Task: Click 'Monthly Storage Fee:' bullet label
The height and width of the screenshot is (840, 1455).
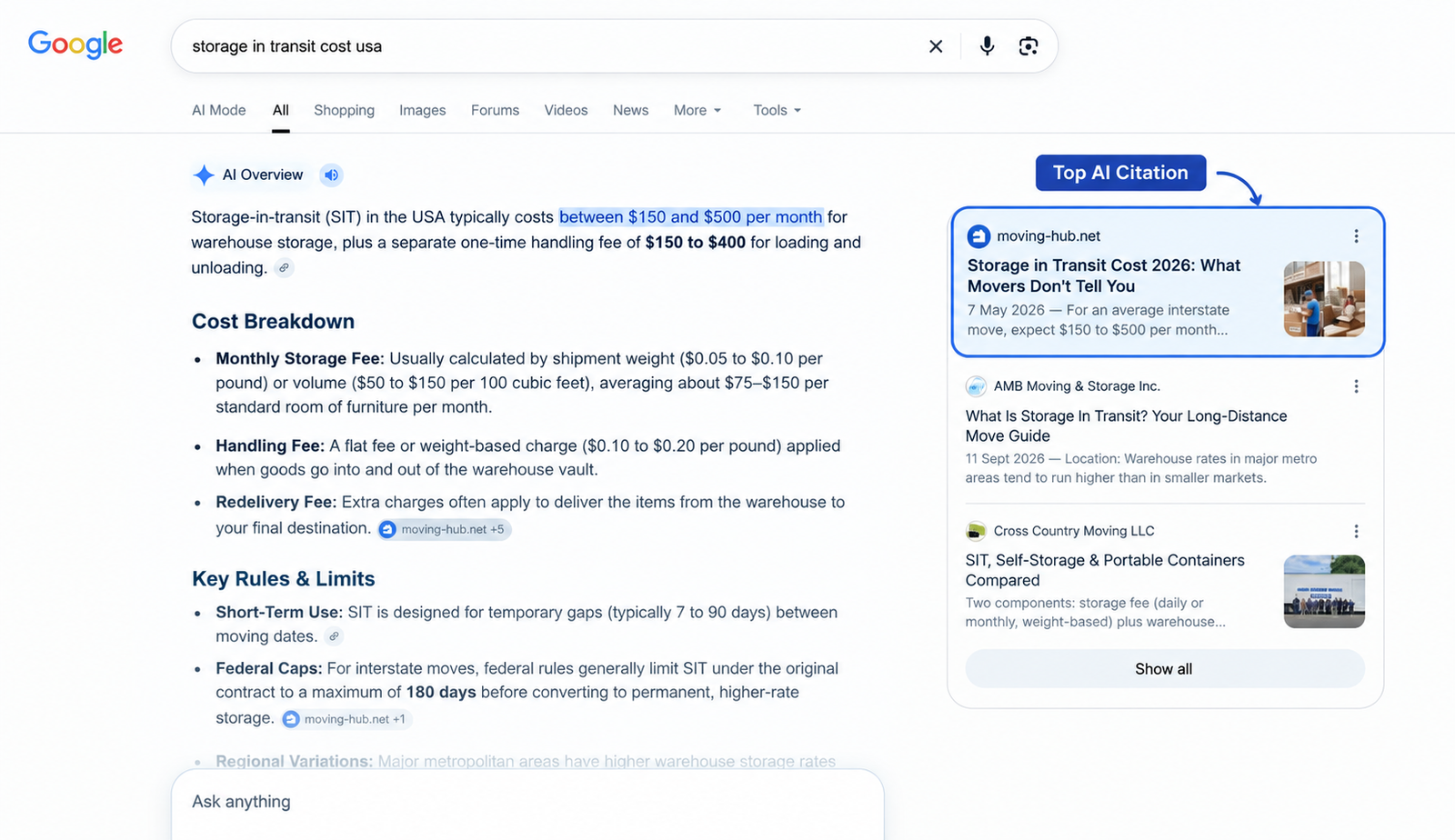Action: click(x=300, y=359)
